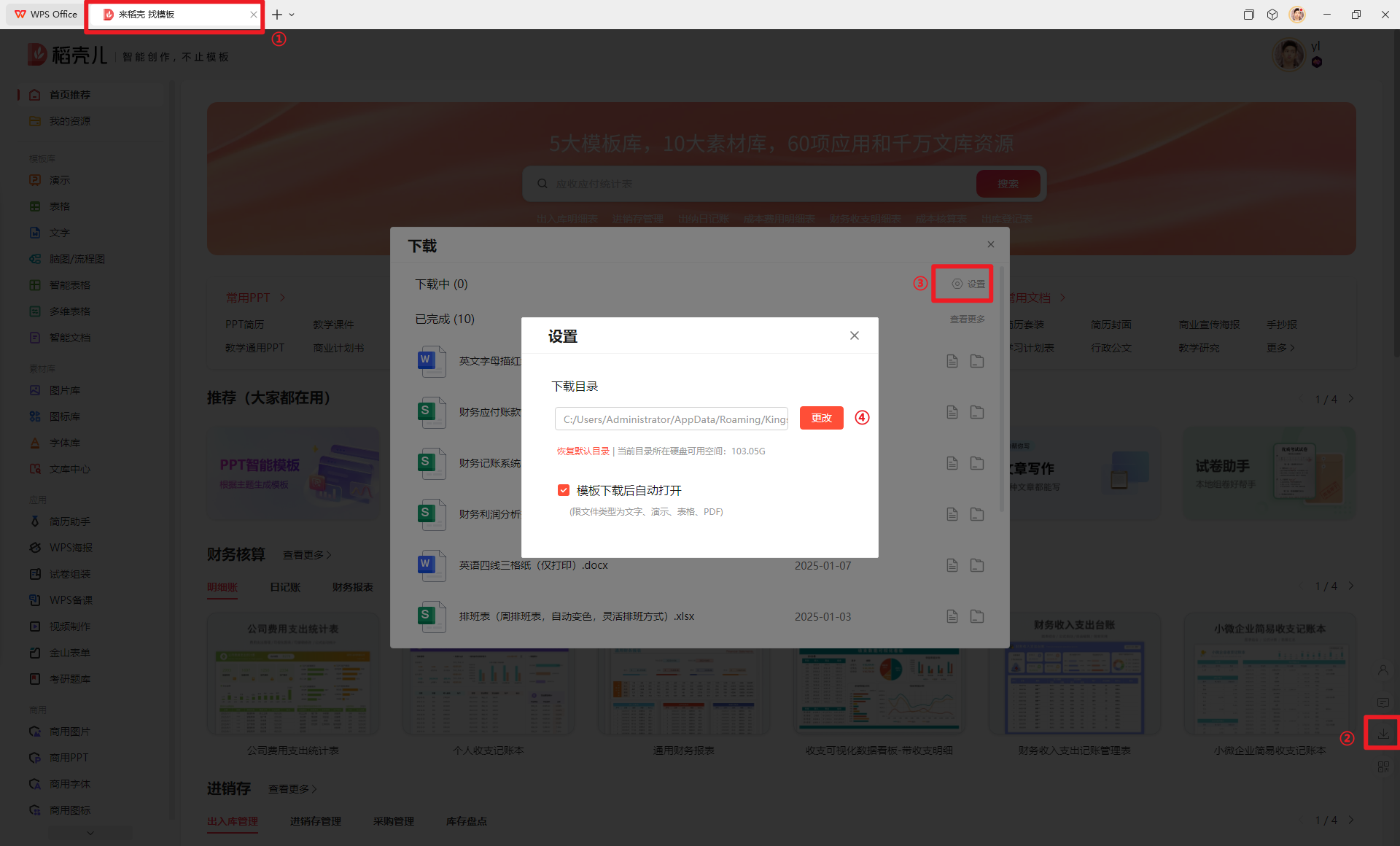The image size is (1400, 846).
Task: Expand the sidebar bottom chevron for more items
Action: pos(90,832)
